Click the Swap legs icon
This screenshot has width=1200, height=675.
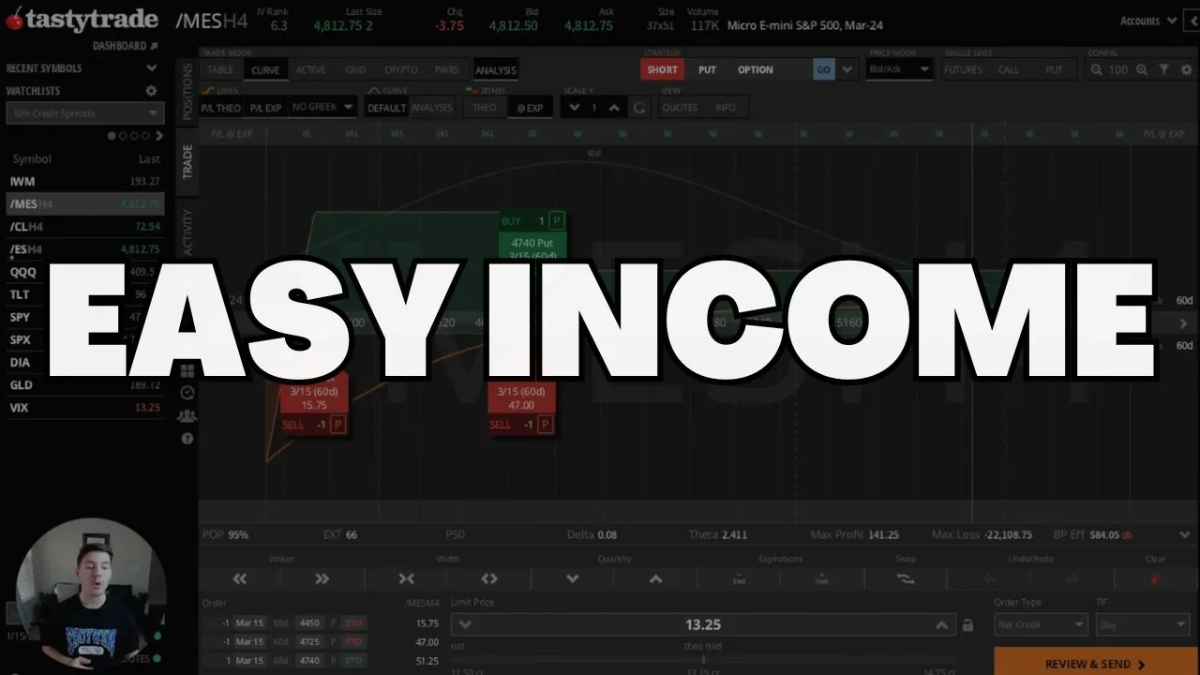(905, 578)
